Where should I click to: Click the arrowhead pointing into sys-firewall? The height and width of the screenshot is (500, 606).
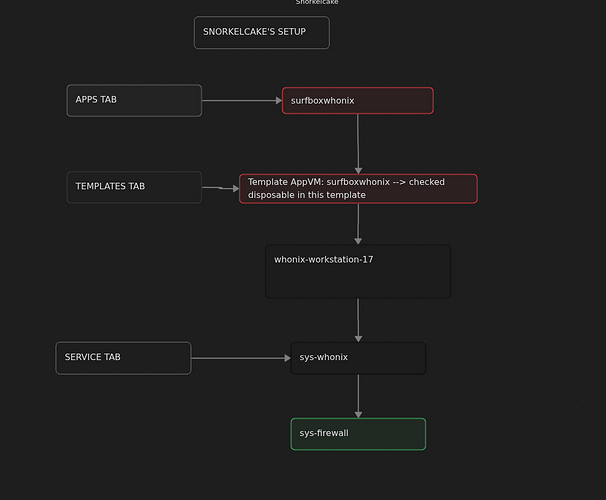(x=358, y=414)
